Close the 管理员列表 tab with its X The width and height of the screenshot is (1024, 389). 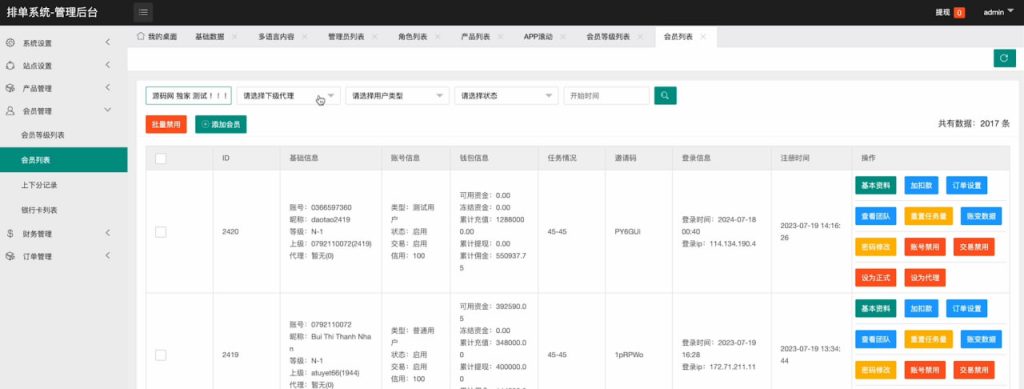coord(375,37)
